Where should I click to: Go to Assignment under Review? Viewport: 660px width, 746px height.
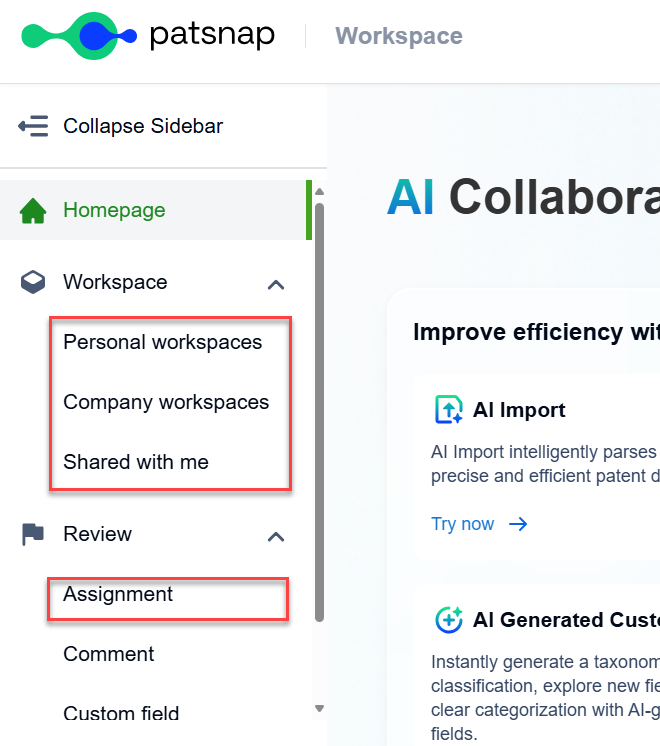click(x=118, y=594)
